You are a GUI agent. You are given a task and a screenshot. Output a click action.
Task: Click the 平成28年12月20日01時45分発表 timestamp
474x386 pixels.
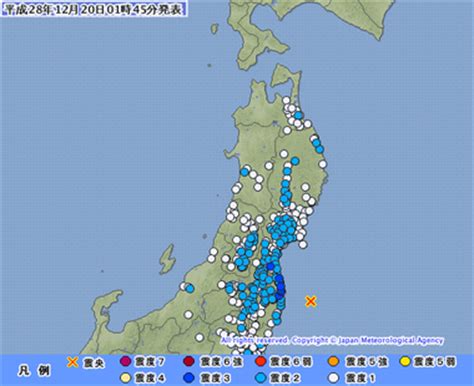coord(93,9)
